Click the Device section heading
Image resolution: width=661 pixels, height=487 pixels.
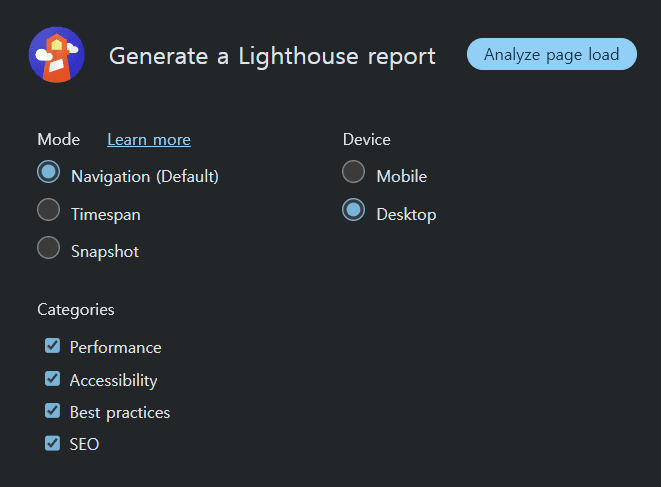click(x=366, y=140)
